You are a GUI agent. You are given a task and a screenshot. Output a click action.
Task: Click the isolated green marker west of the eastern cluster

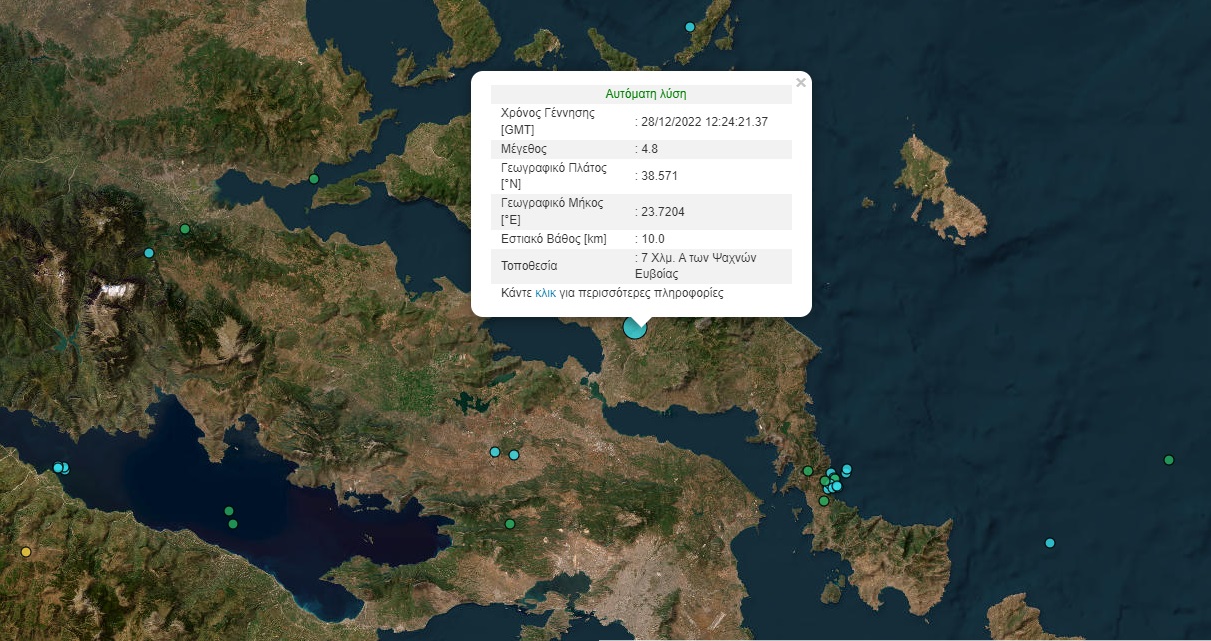[807, 471]
